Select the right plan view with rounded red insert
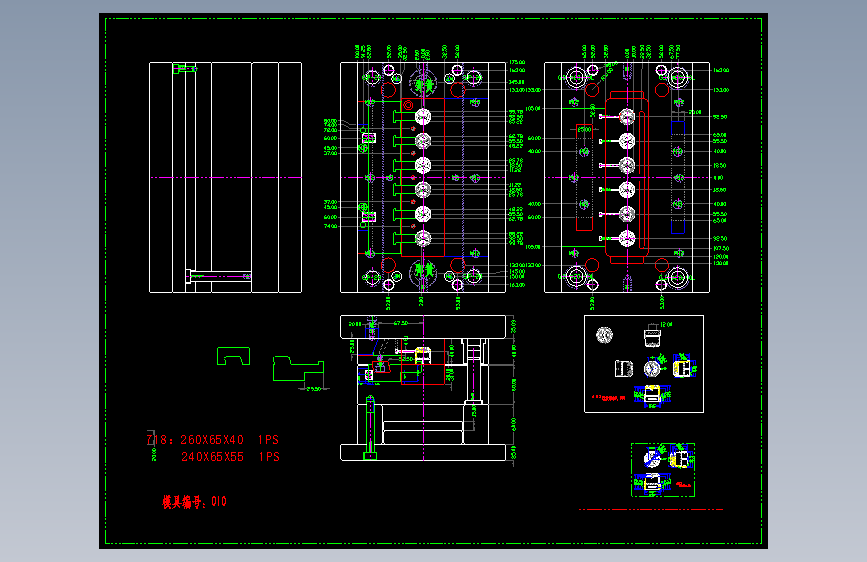Image resolution: width=867 pixels, height=562 pixels. tap(627, 177)
